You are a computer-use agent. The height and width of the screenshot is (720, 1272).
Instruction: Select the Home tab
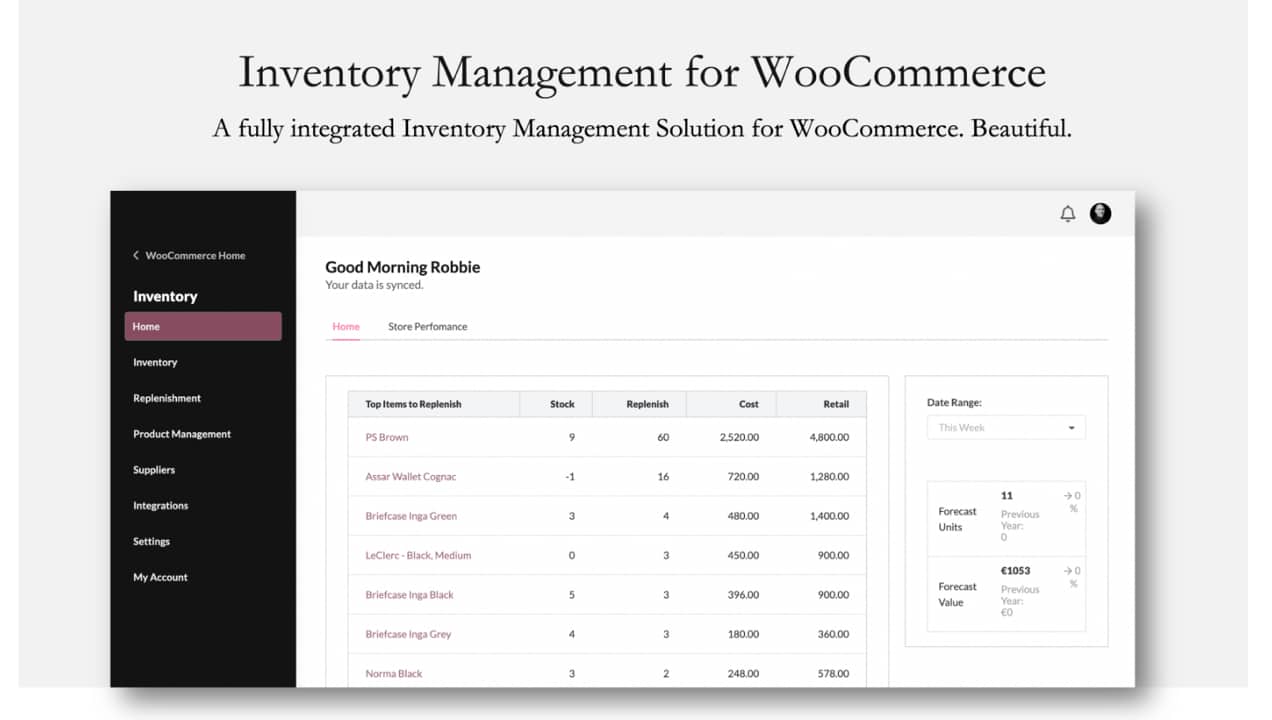coord(345,326)
